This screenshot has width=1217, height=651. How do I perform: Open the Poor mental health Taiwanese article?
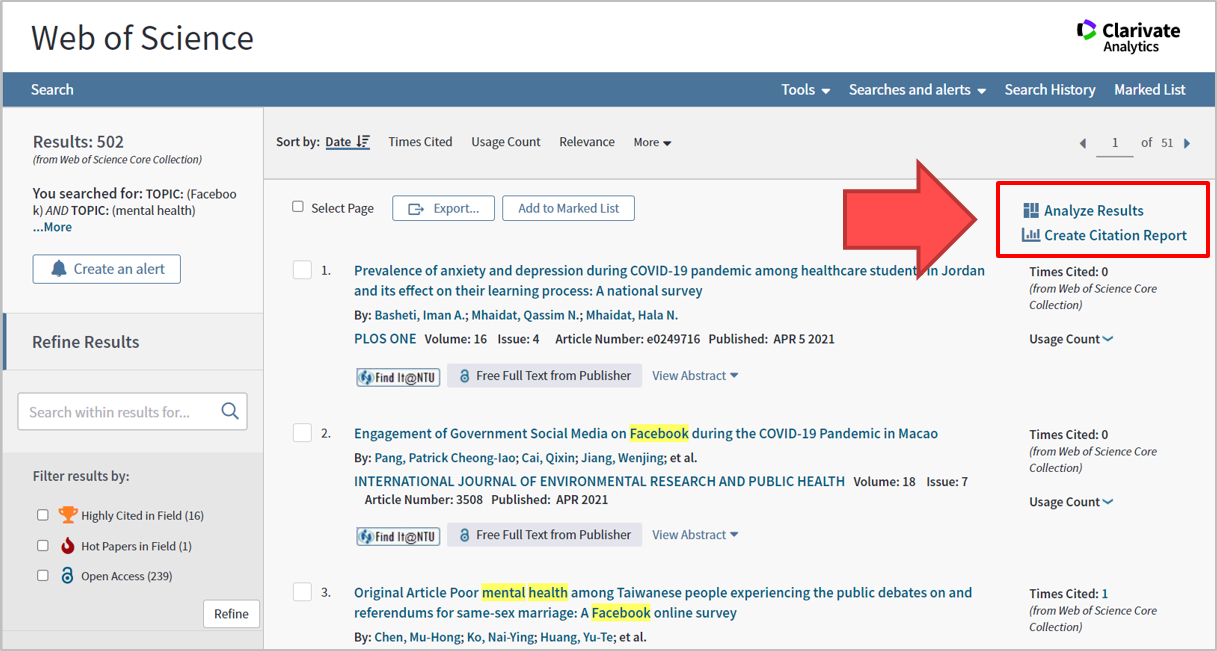663,602
